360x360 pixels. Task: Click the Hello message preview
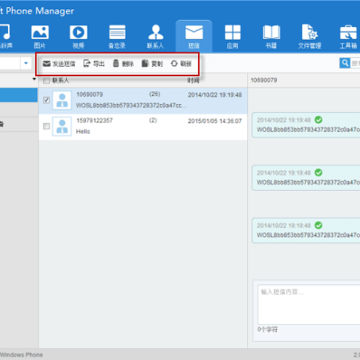pos(83,132)
